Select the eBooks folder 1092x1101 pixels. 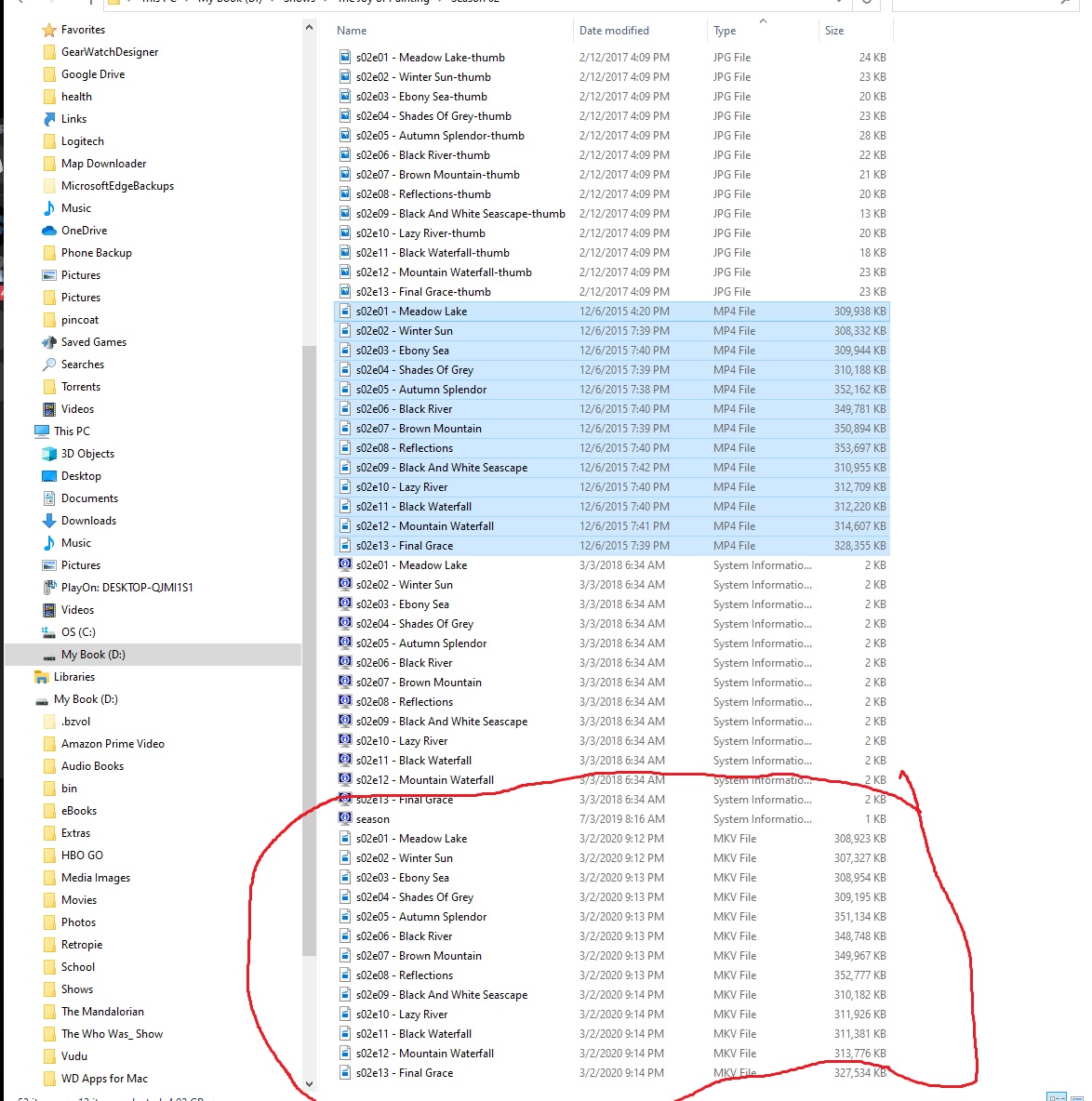click(79, 810)
